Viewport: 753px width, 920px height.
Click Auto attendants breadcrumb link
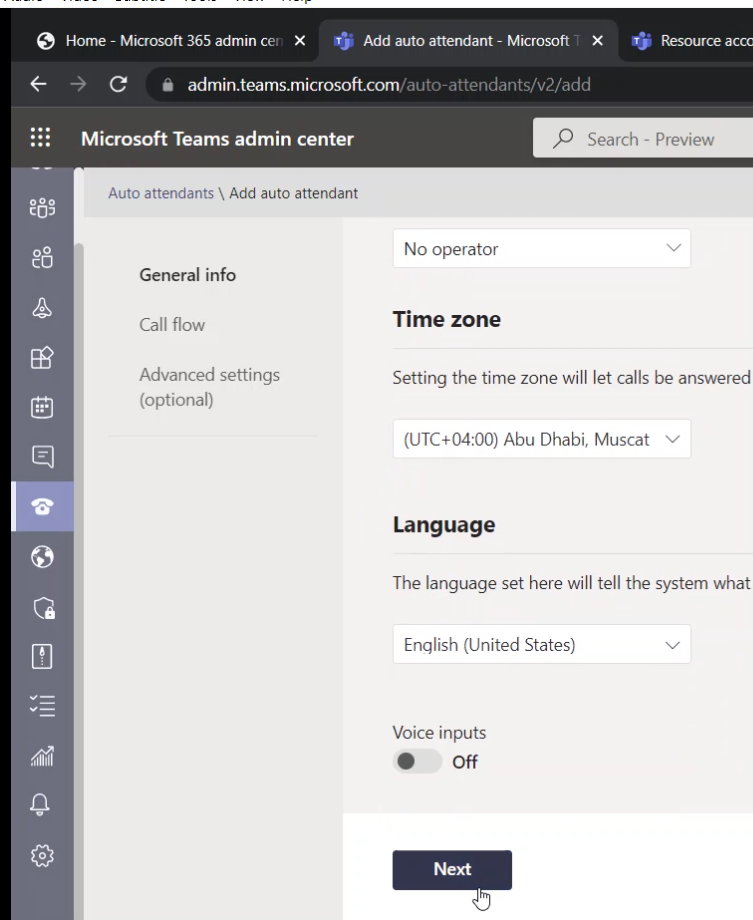click(x=160, y=193)
